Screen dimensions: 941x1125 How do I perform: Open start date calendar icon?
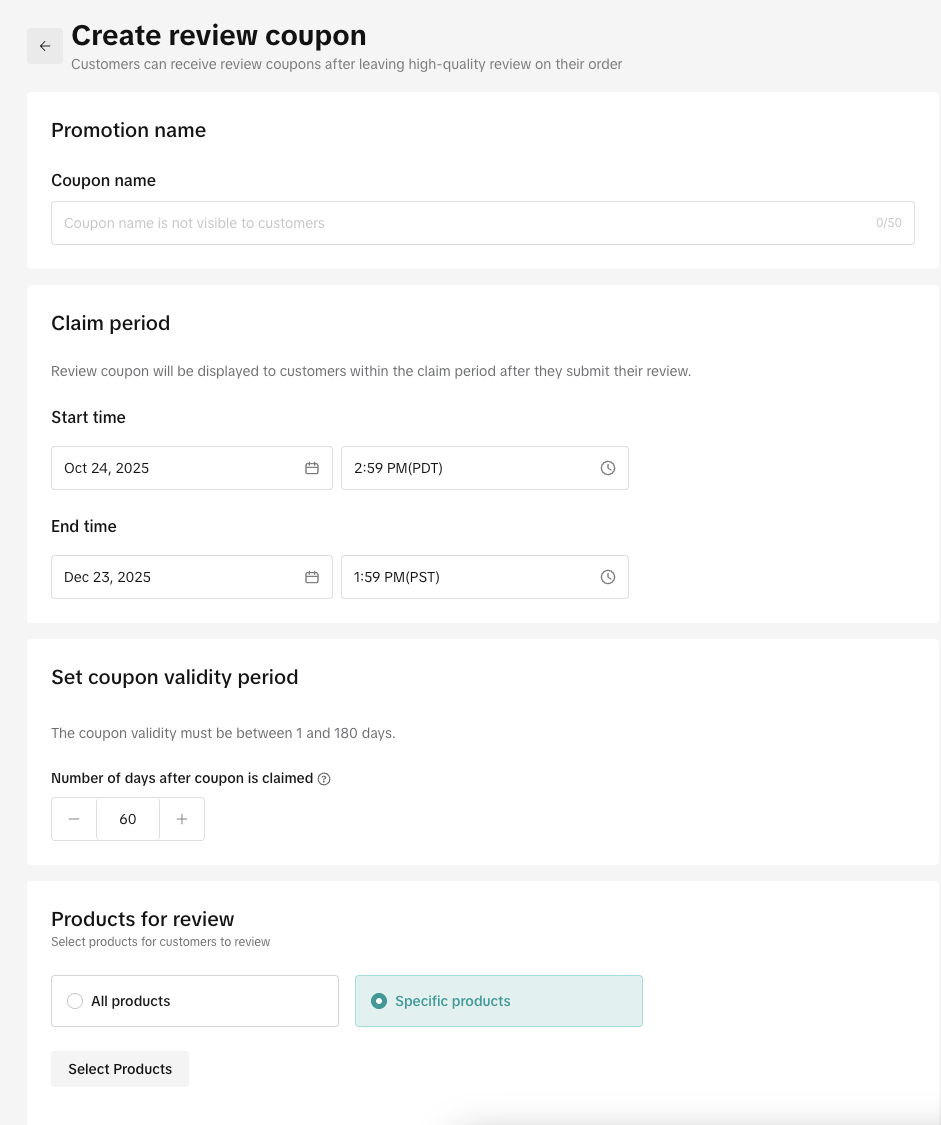click(x=312, y=468)
